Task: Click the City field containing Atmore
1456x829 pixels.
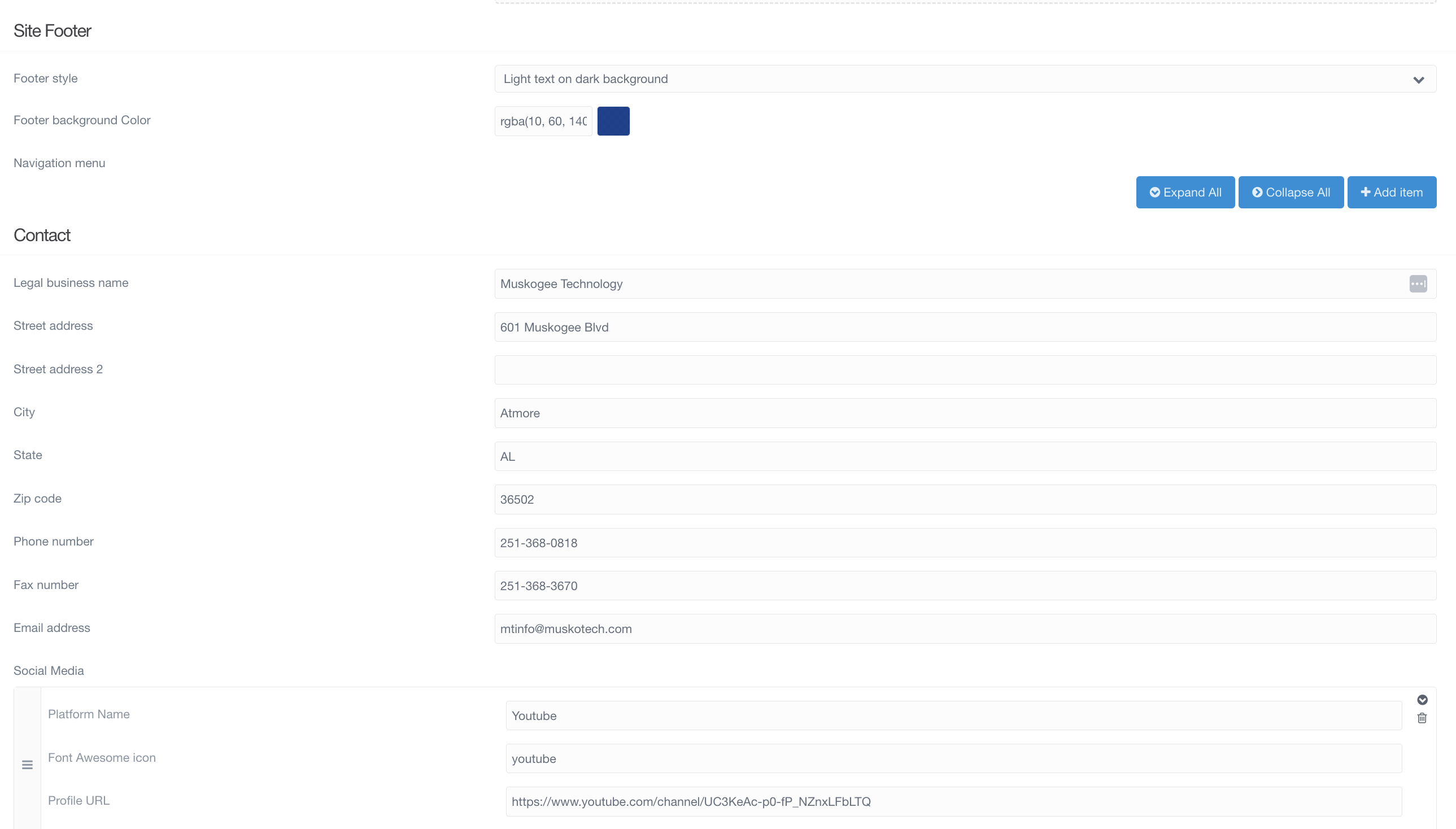Action: click(965, 413)
